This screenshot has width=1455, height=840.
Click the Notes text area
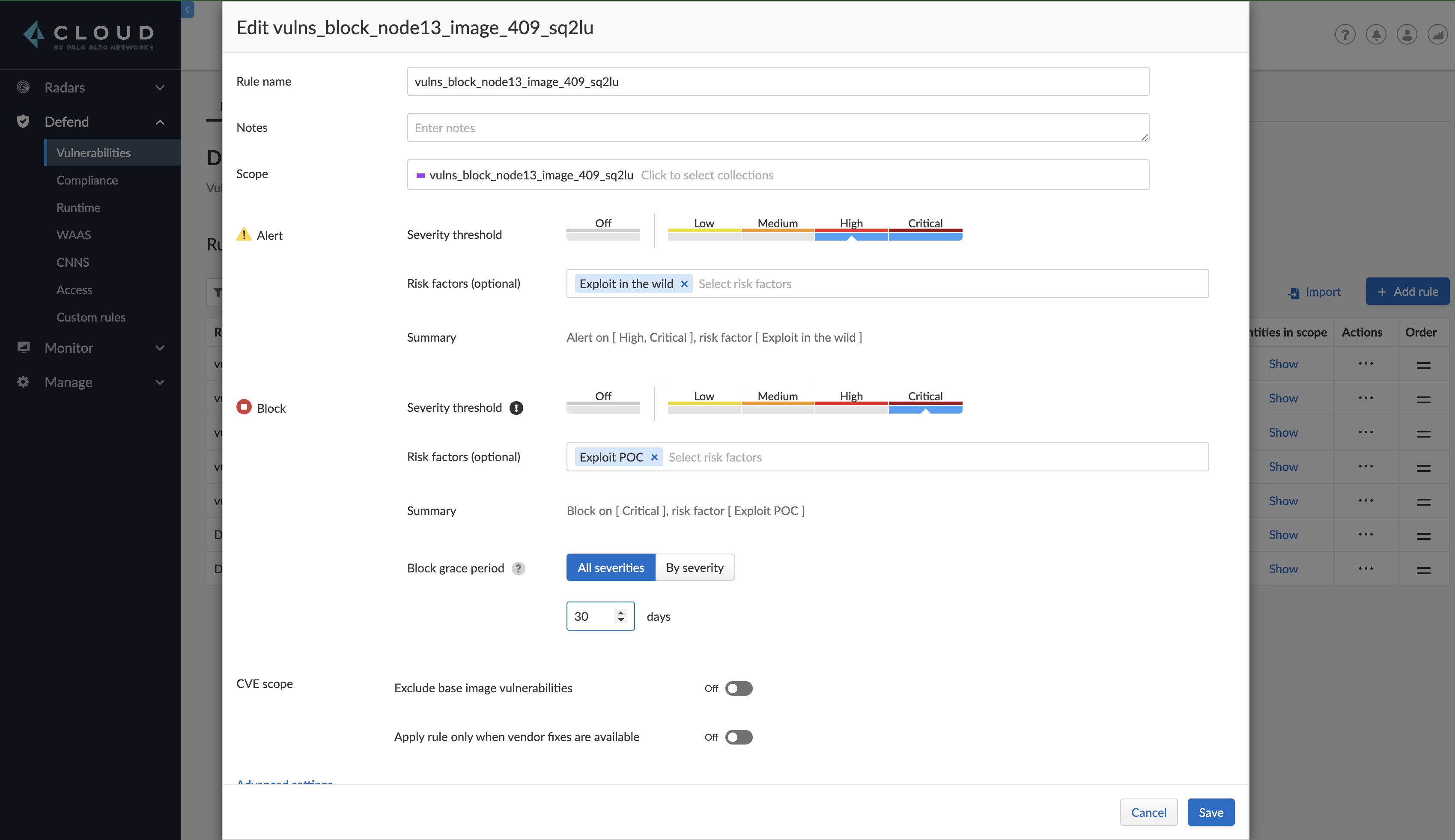tap(778, 128)
